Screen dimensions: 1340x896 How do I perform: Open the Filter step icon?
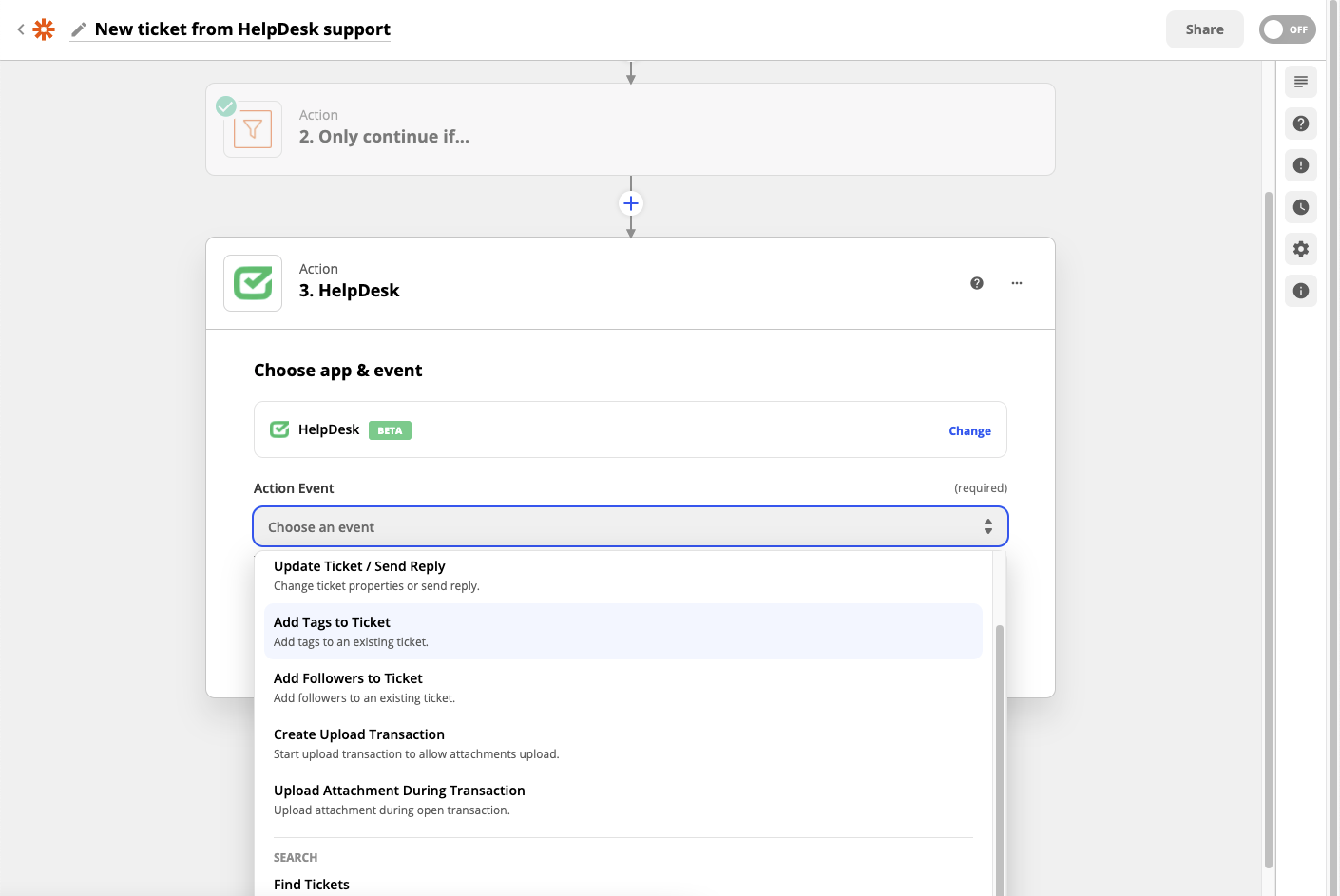pyautogui.click(x=253, y=129)
